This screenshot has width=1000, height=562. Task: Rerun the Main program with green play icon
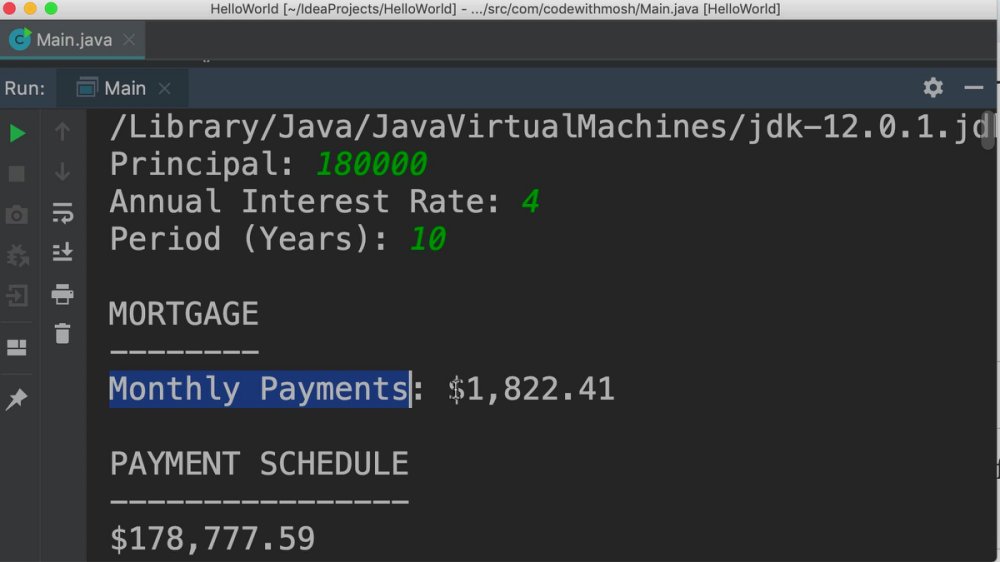[x=17, y=133]
